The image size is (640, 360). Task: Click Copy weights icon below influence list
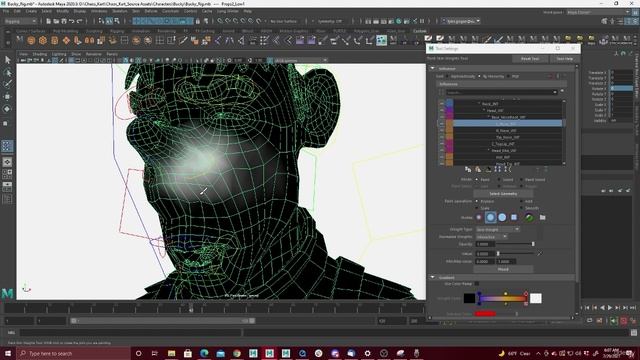pyautogui.click(x=468, y=169)
